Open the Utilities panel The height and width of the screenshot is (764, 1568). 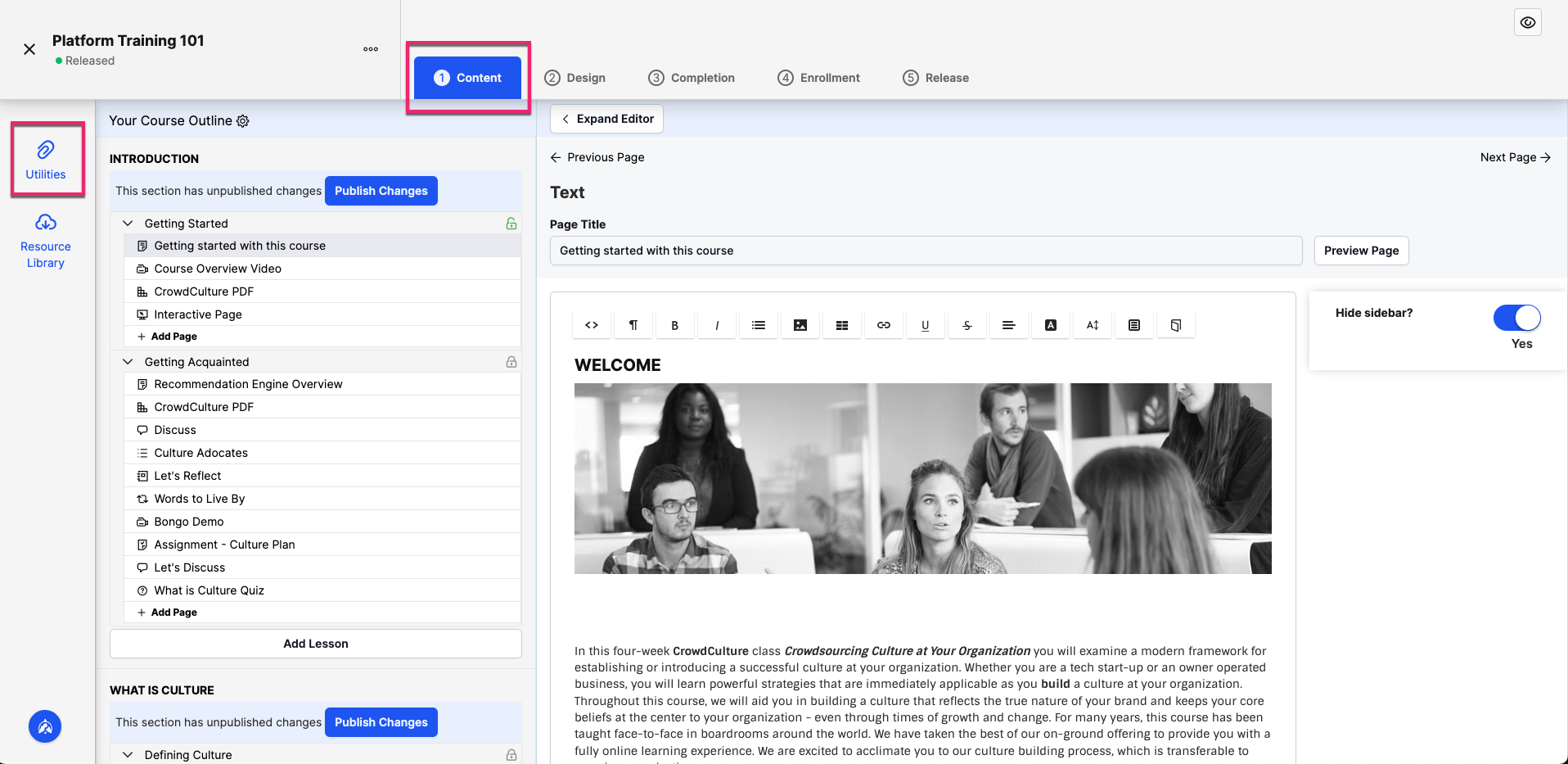46,160
